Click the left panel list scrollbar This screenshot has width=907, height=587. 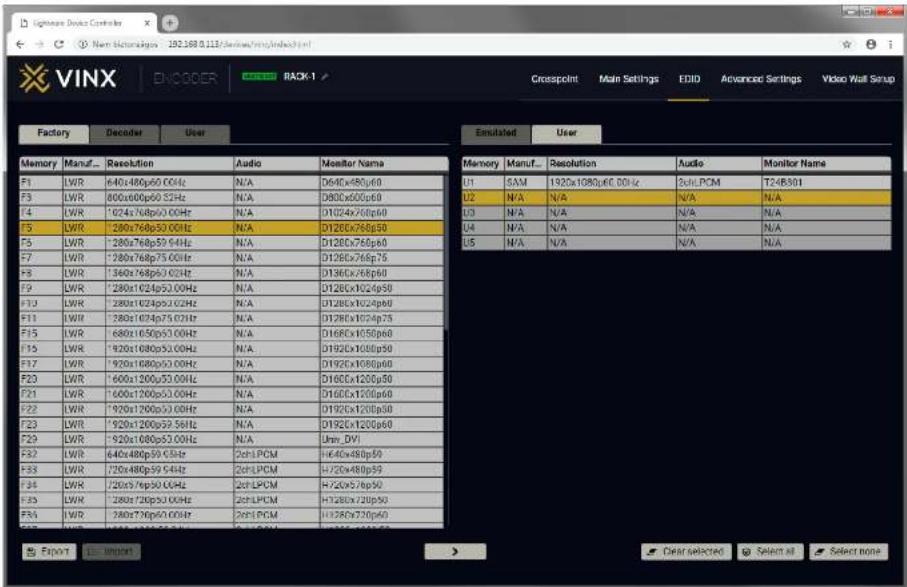(x=446, y=252)
